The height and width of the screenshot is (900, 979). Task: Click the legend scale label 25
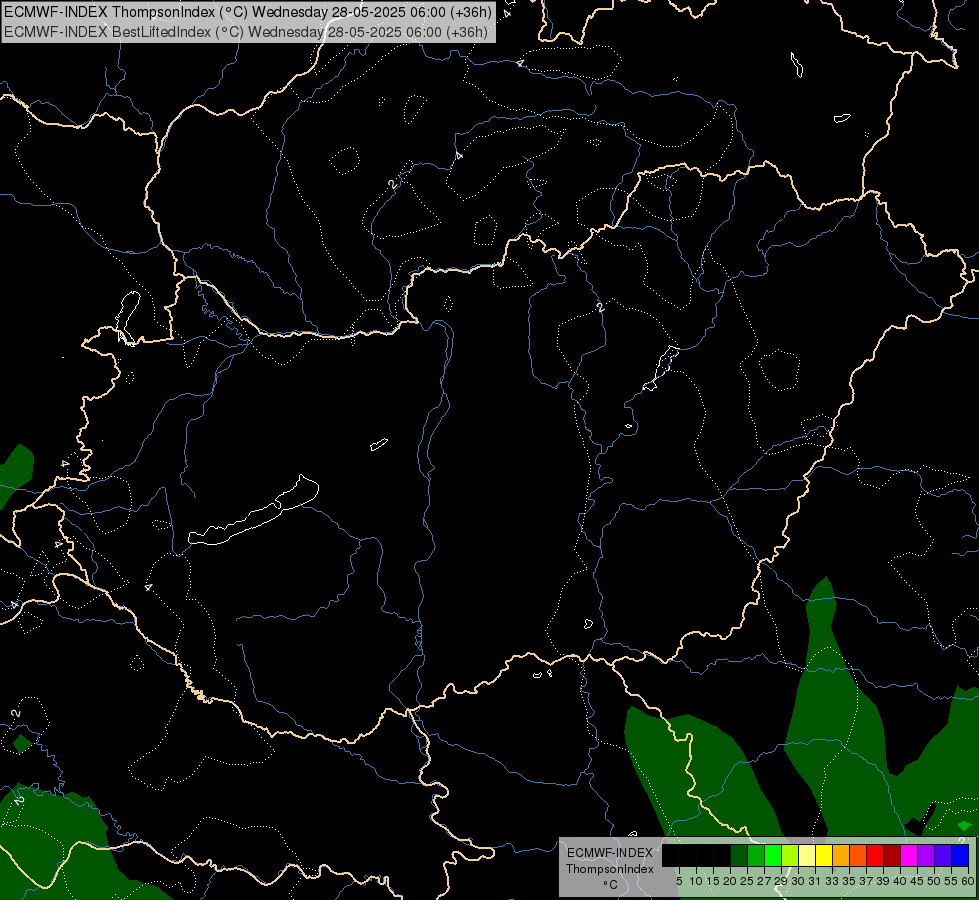747,881
